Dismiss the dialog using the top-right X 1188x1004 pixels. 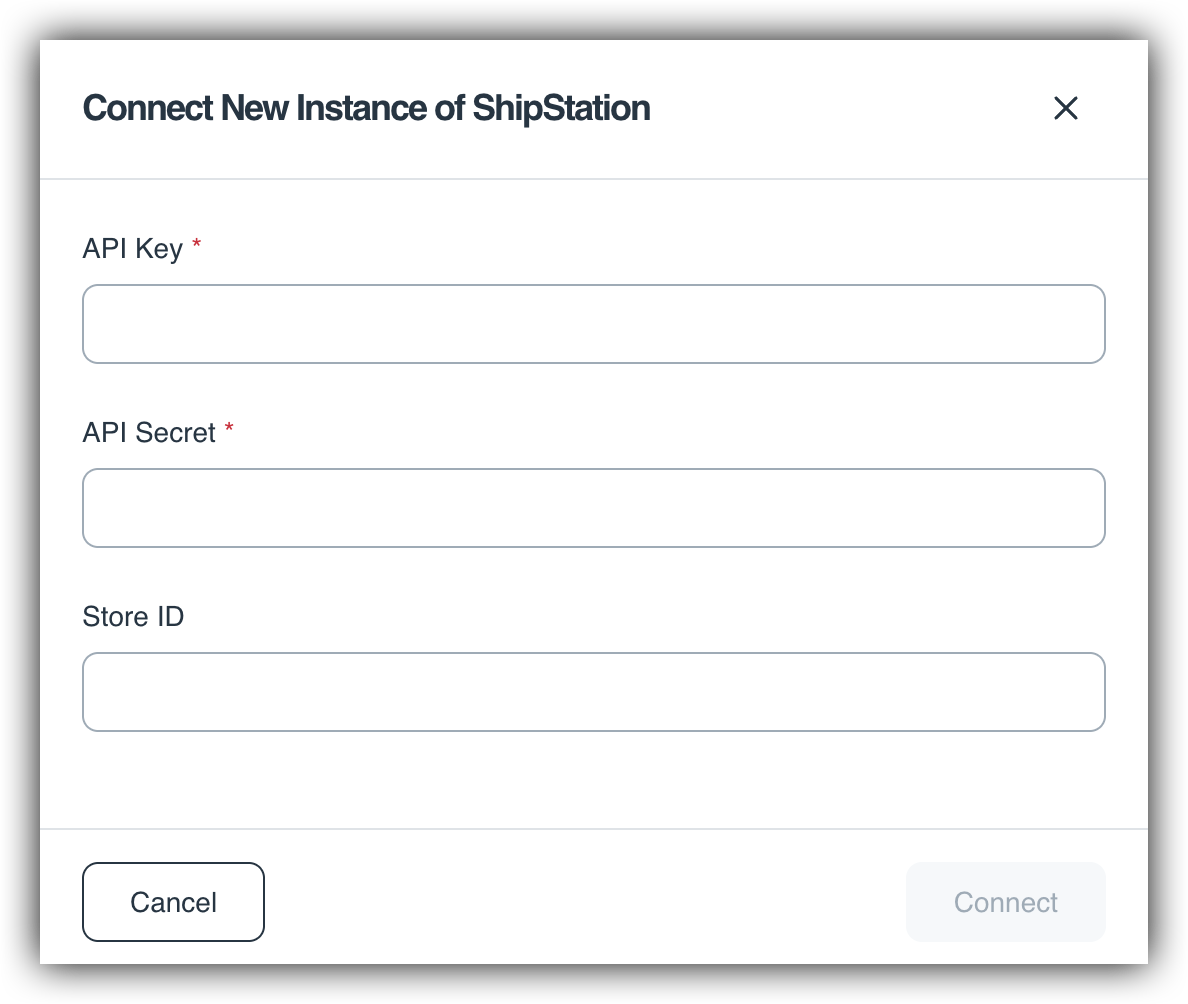[x=1065, y=108]
